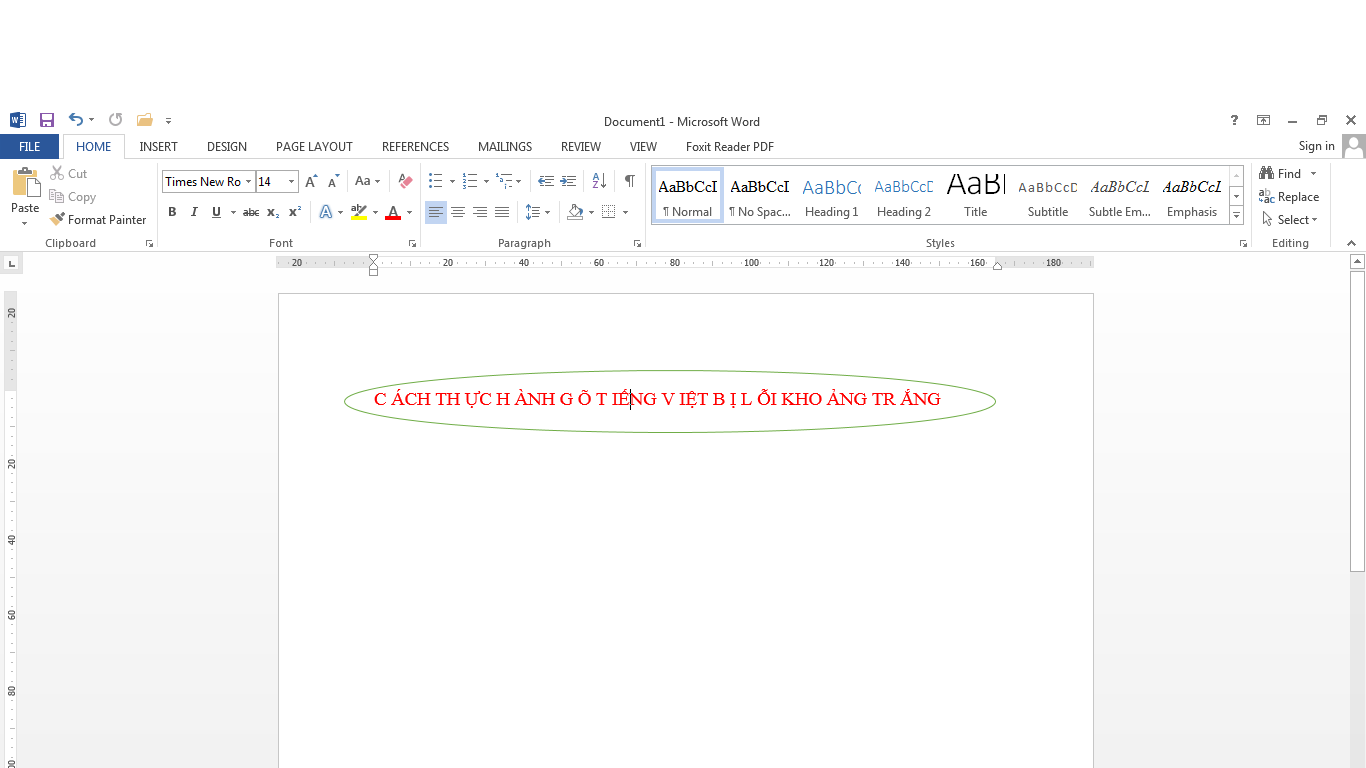Toggle Show/Hide paragraph marks

coord(629,181)
